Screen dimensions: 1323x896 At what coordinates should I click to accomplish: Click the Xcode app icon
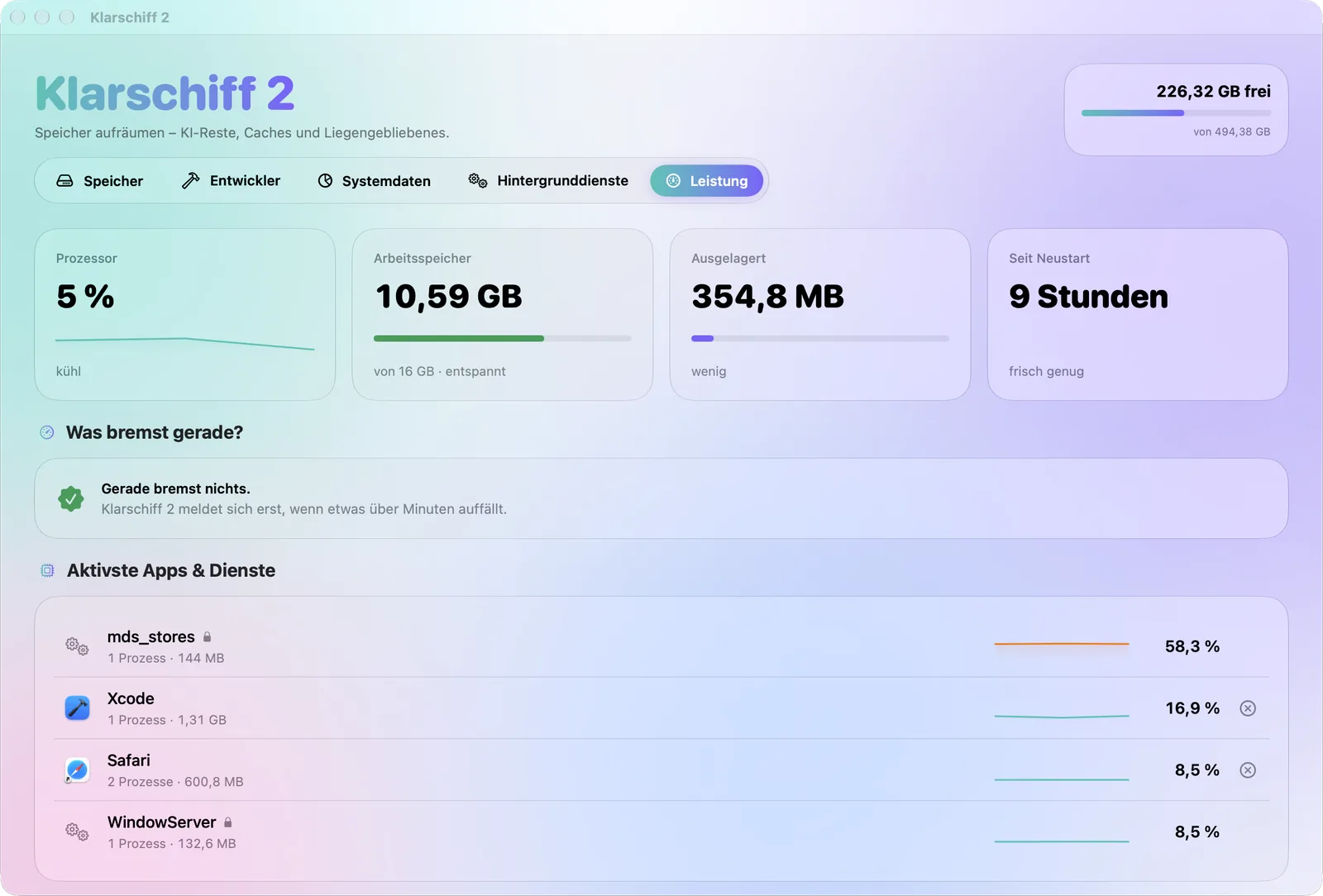(x=77, y=708)
